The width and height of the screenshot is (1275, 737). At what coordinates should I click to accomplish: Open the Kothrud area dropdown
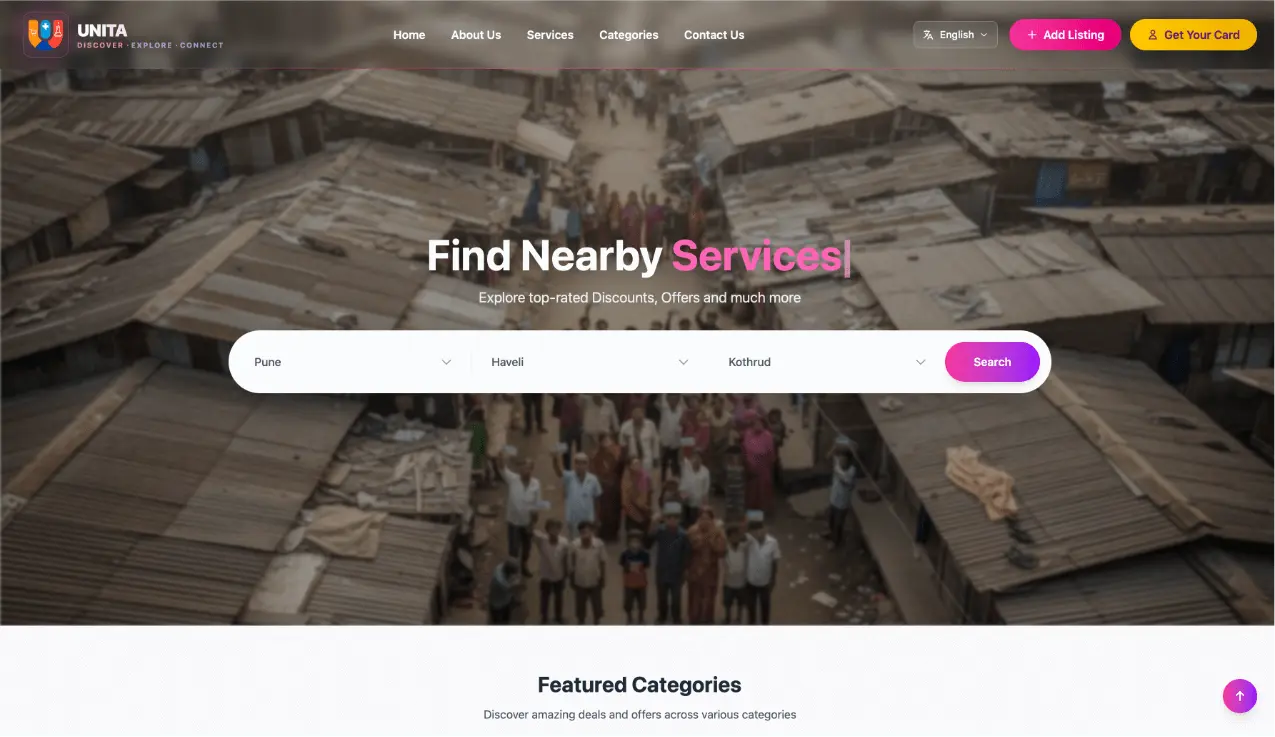[x=827, y=362]
